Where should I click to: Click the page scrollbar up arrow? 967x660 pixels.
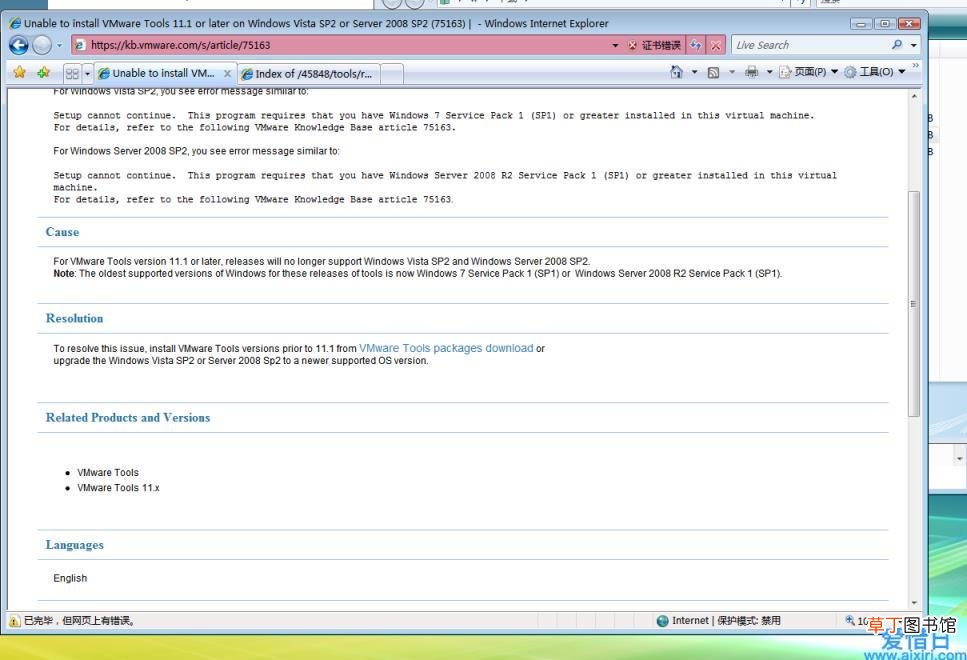(914, 96)
